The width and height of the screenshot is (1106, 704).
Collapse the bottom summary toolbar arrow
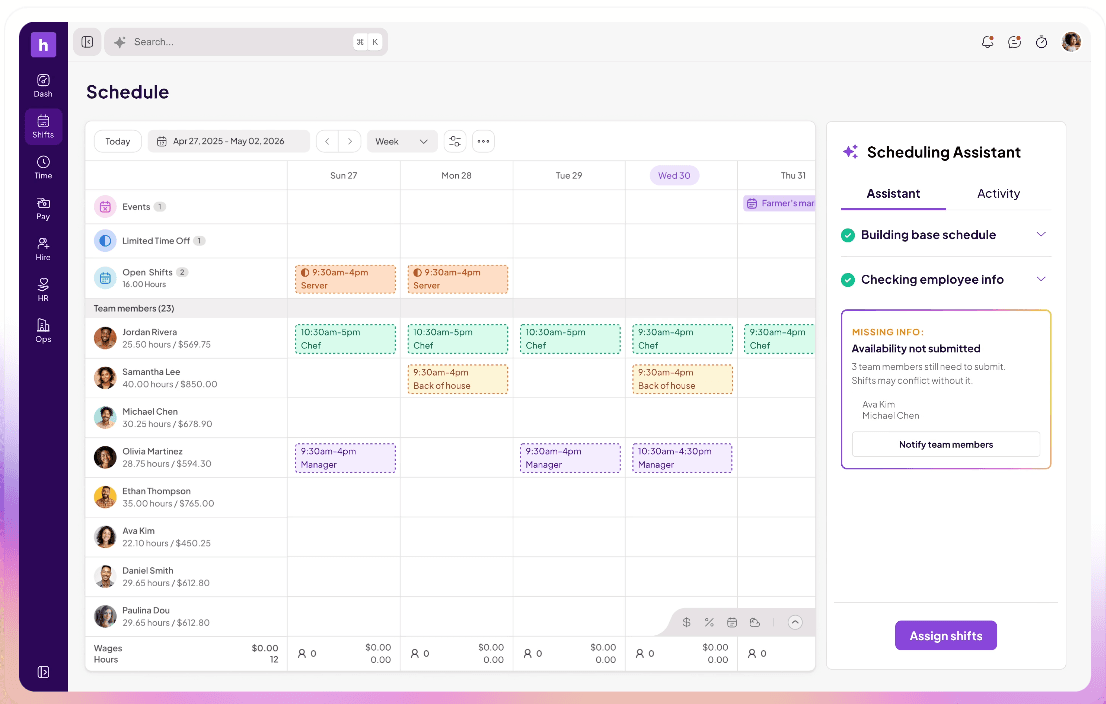(795, 622)
